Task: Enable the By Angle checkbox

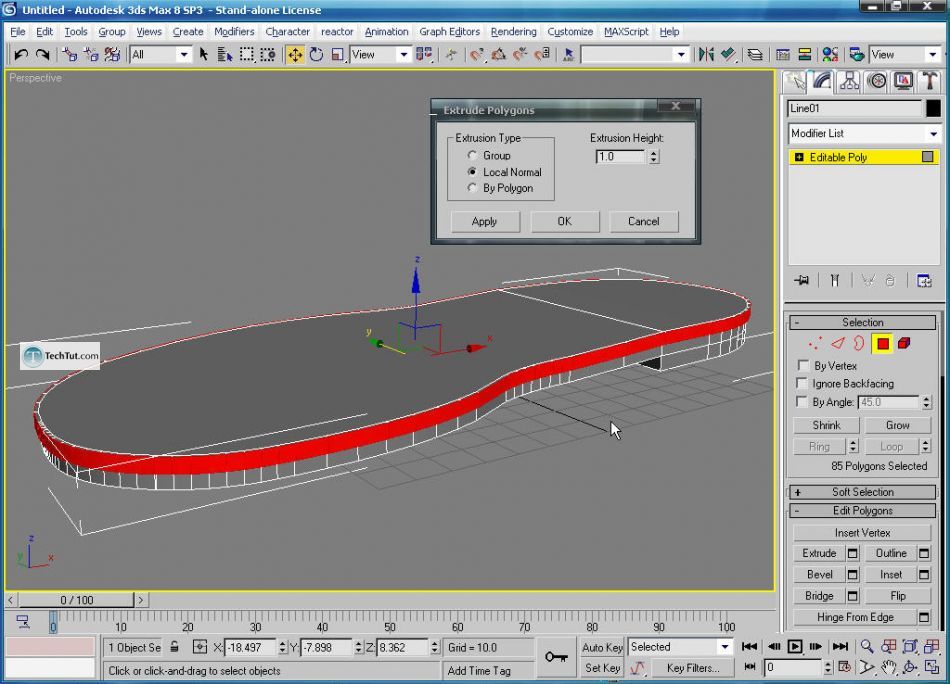Action: click(802, 401)
